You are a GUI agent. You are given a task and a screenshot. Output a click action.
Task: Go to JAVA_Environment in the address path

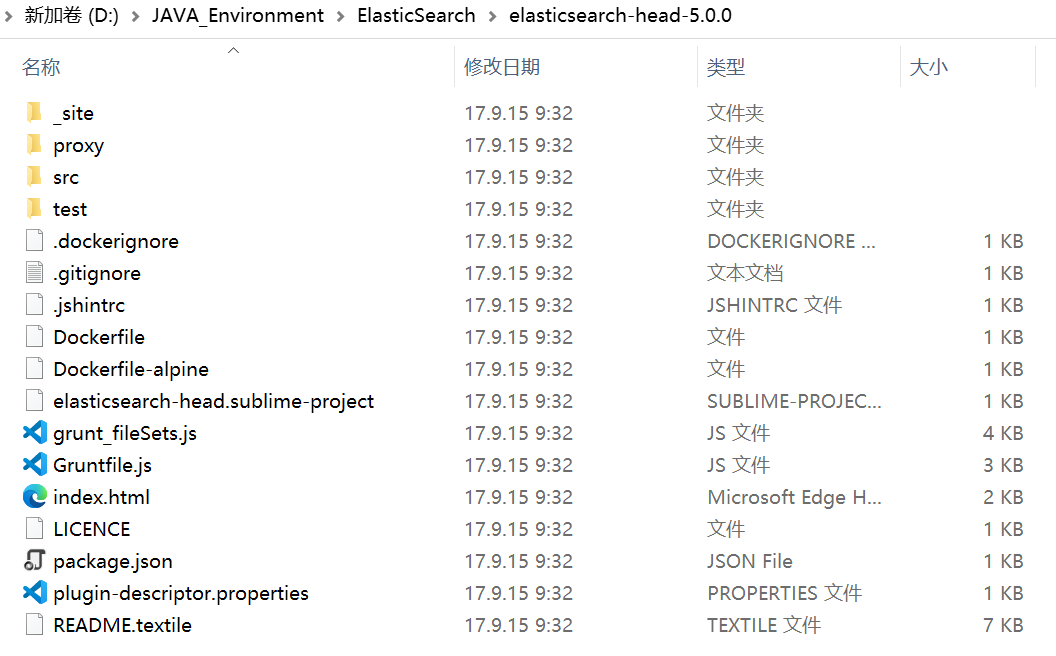(238, 16)
